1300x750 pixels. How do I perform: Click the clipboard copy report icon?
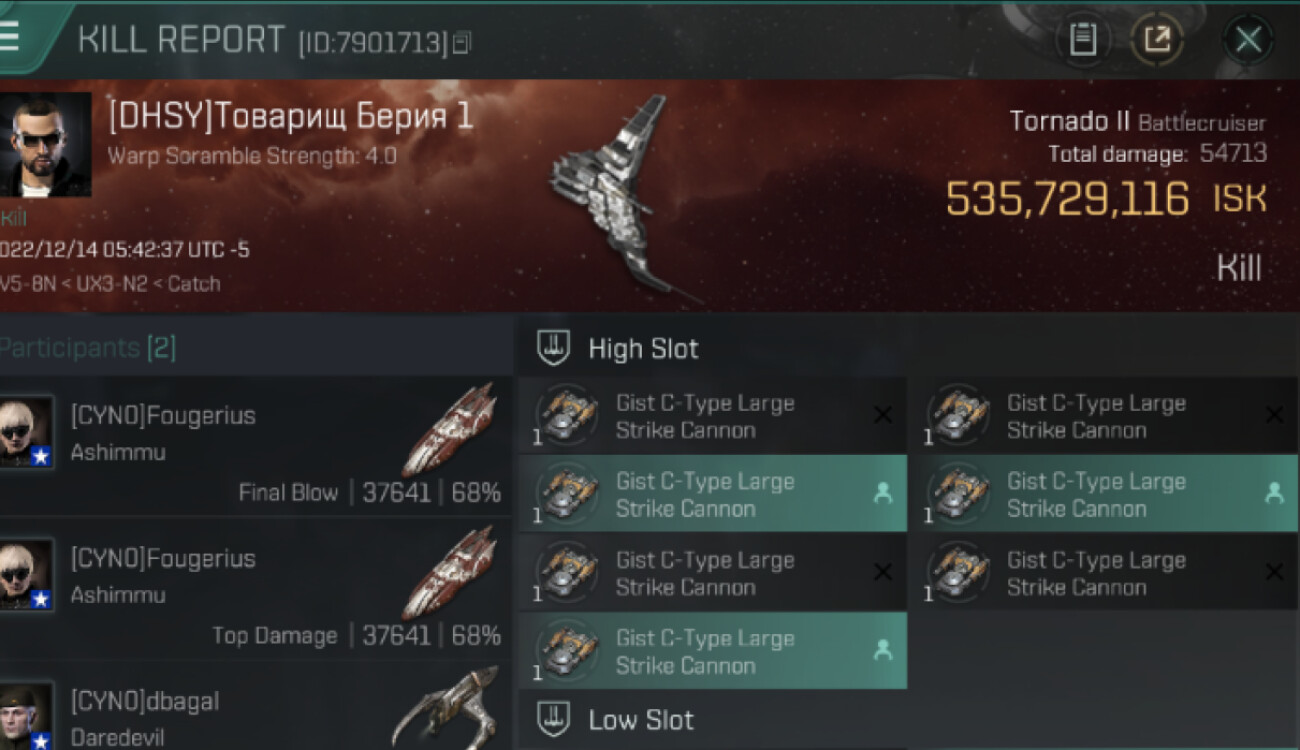(1082, 40)
